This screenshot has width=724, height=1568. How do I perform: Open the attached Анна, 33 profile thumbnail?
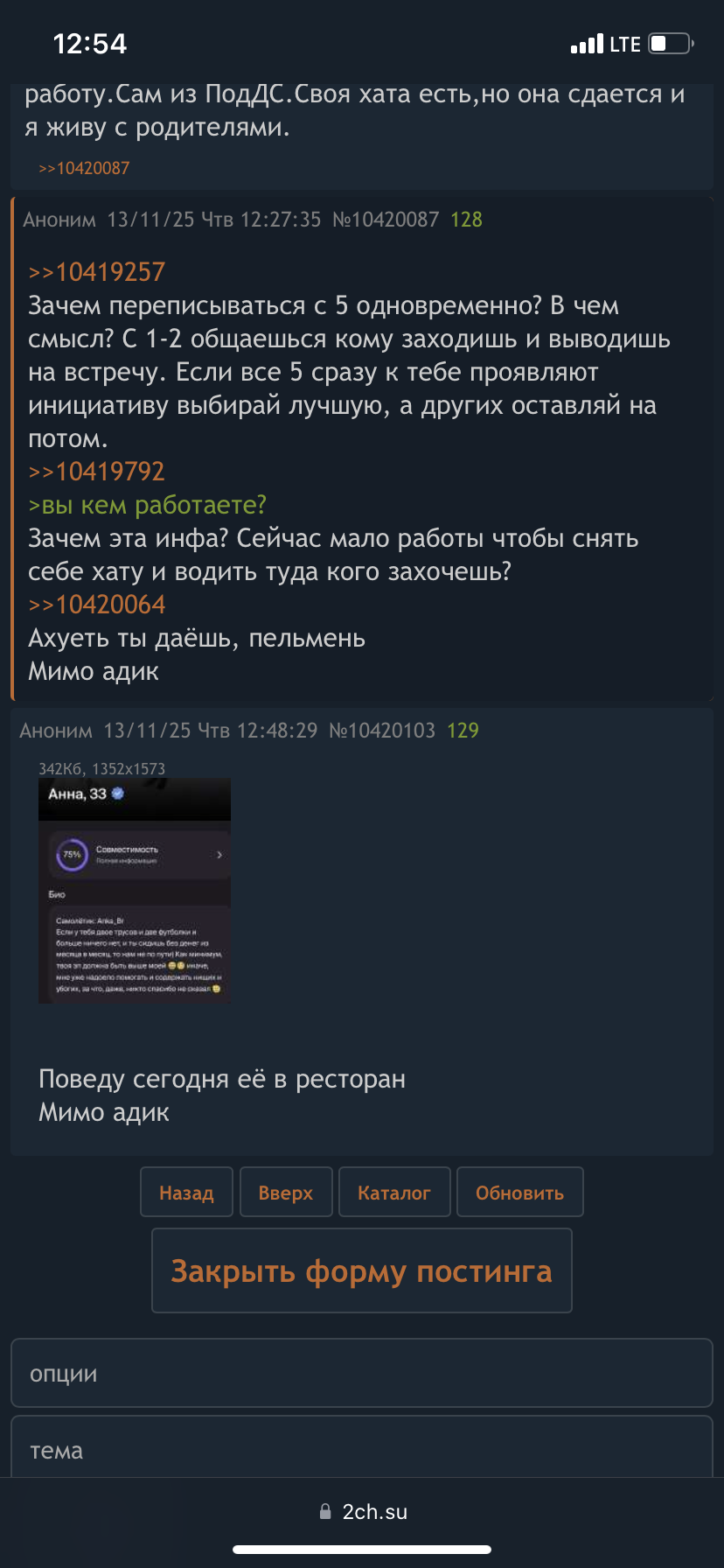pos(135,891)
